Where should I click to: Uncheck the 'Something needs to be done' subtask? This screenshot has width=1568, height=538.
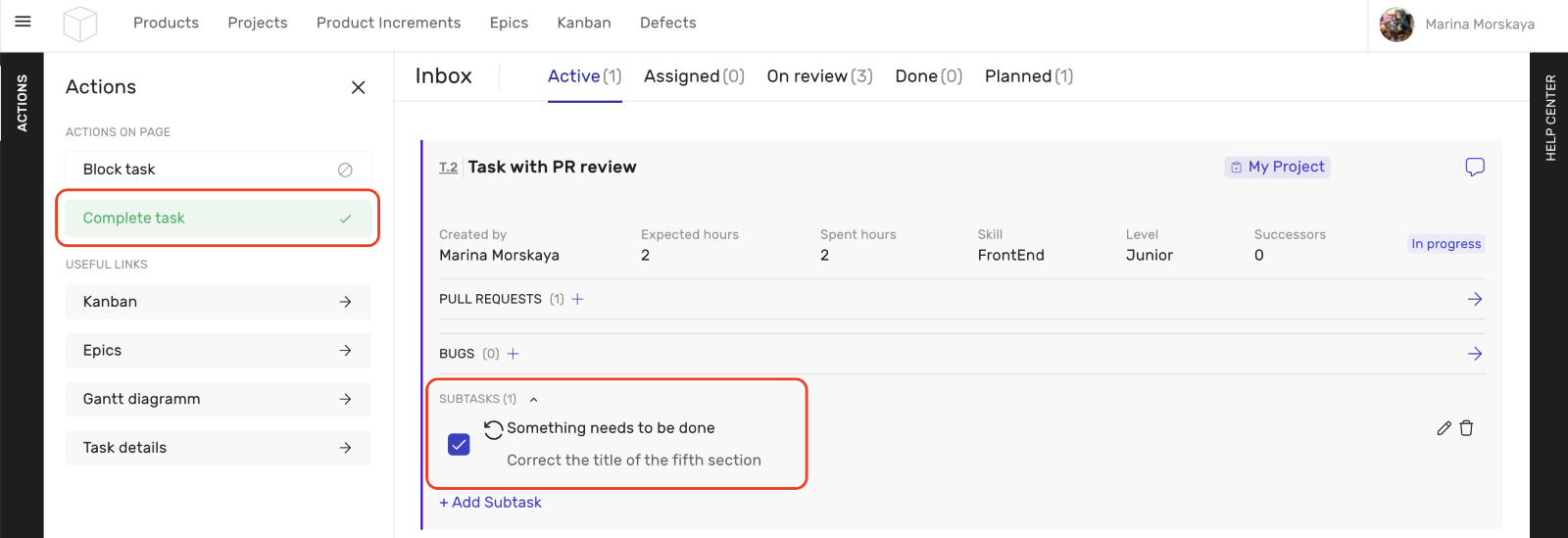coord(459,444)
